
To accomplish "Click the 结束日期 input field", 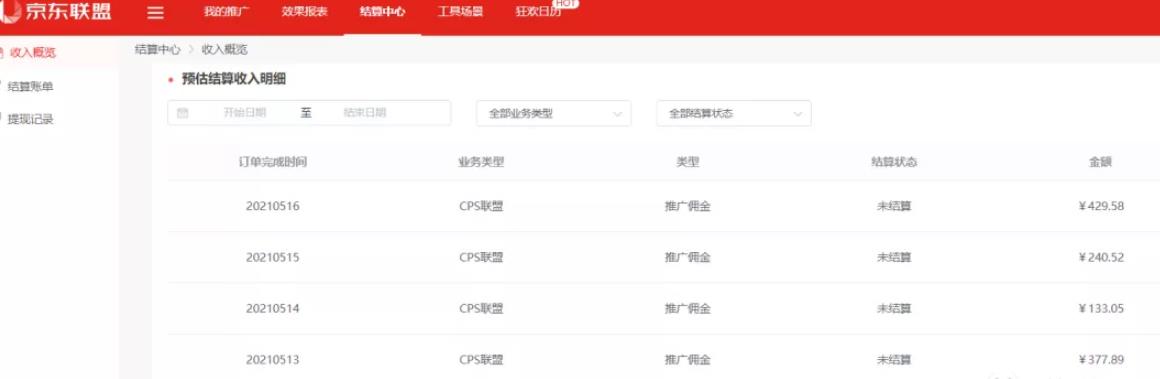I will point(365,113).
